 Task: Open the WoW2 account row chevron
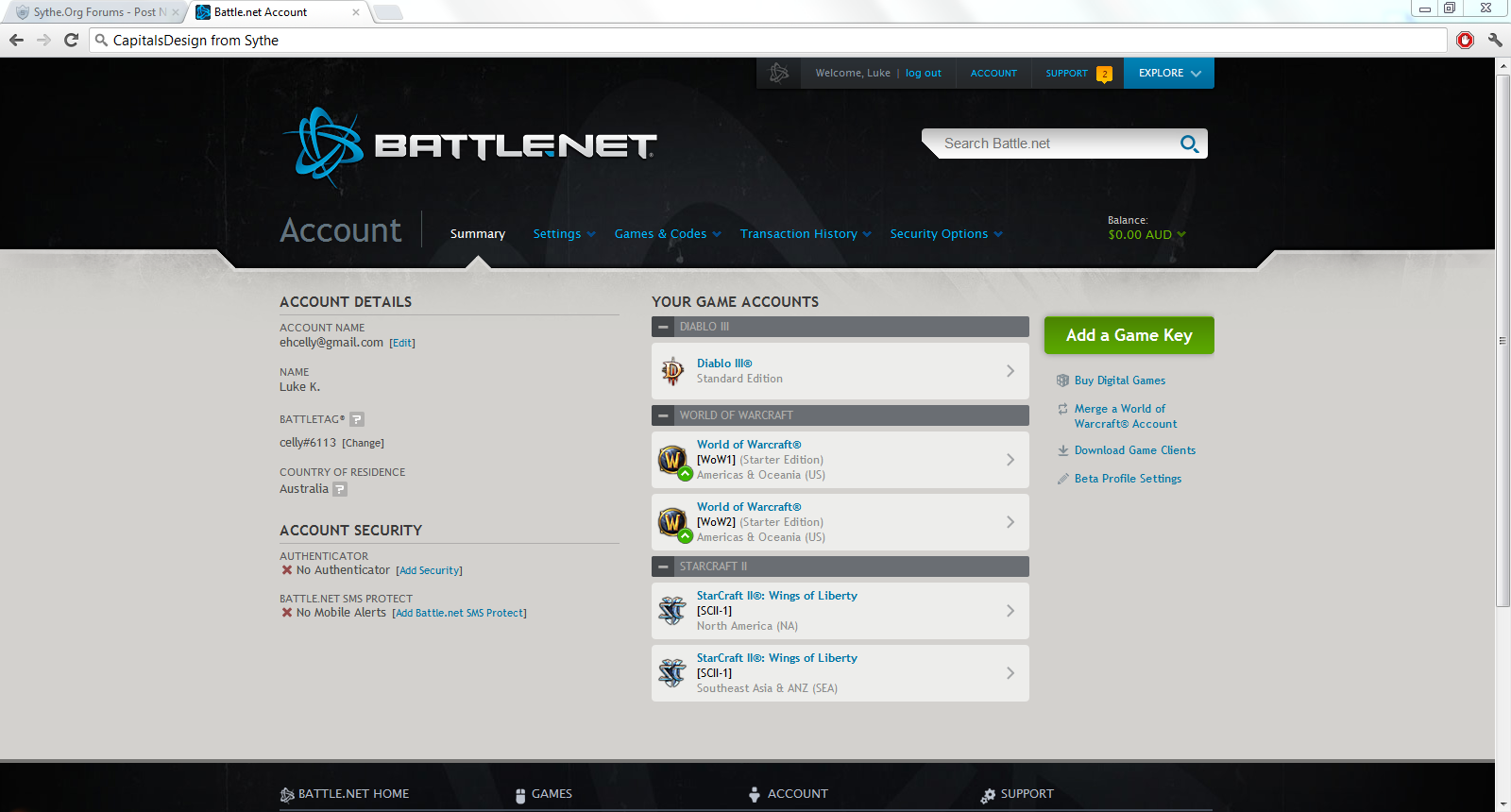coord(1010,522)
